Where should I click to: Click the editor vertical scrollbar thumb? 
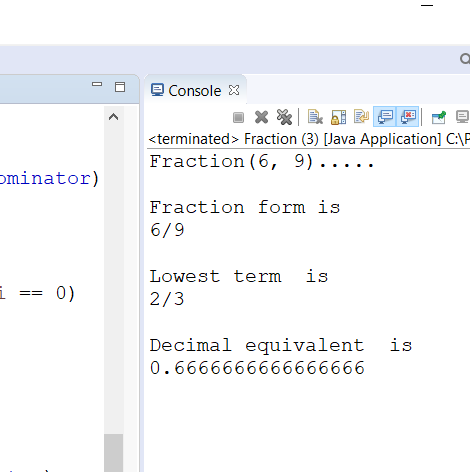114,453
